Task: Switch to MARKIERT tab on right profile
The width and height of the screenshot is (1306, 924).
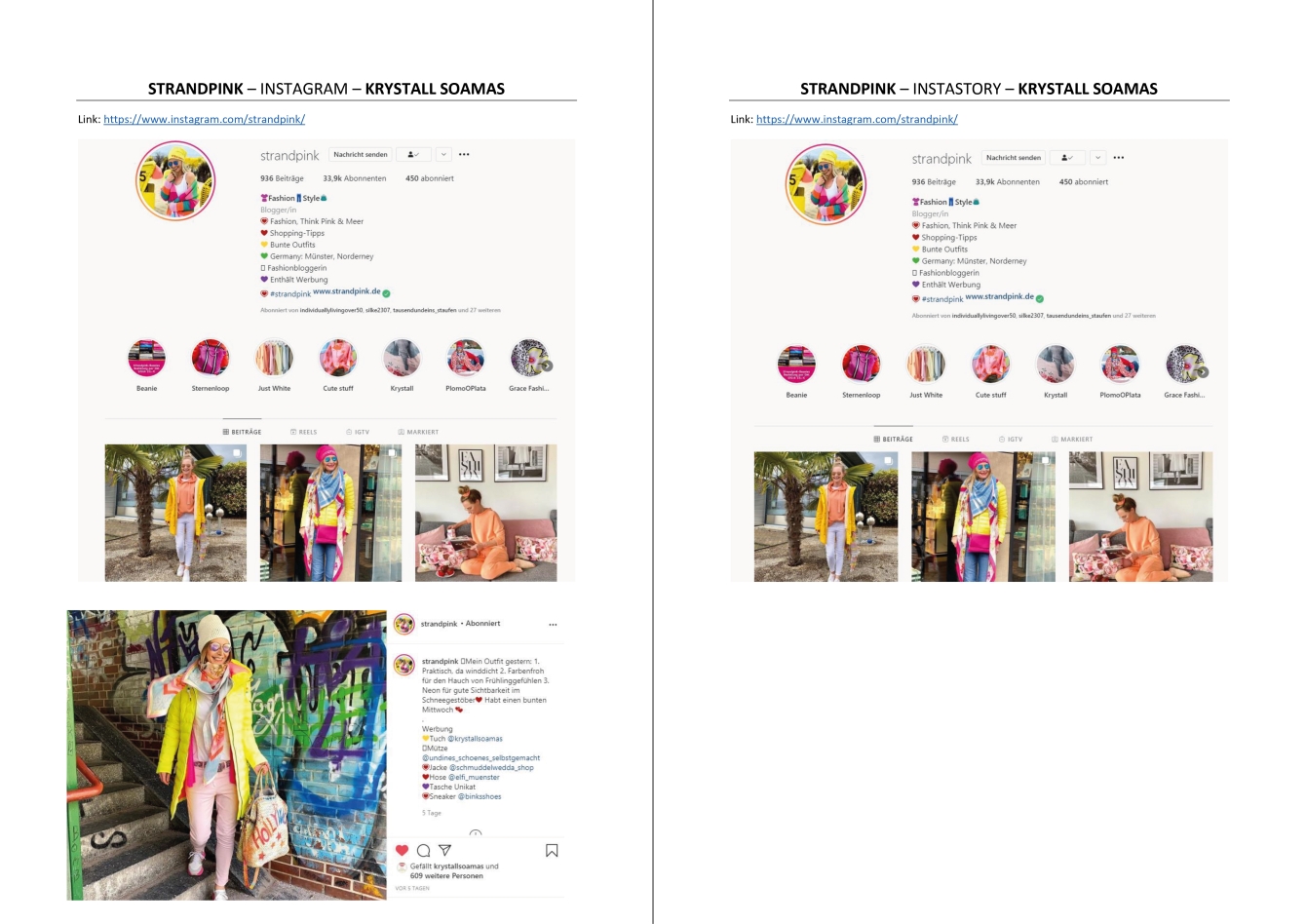Action: 1072,440
